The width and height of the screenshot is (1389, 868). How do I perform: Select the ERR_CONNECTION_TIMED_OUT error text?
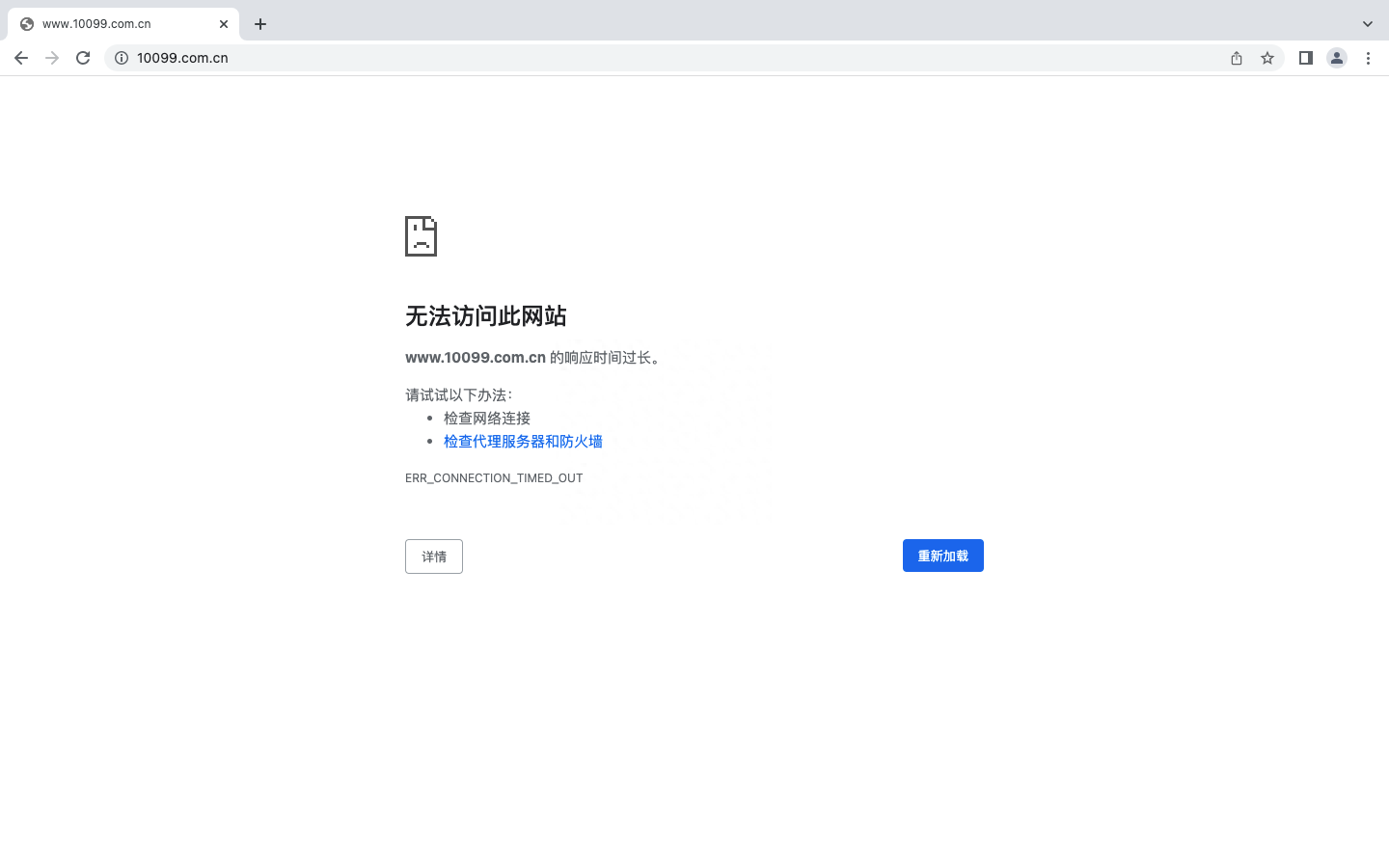tap(494, 477)
